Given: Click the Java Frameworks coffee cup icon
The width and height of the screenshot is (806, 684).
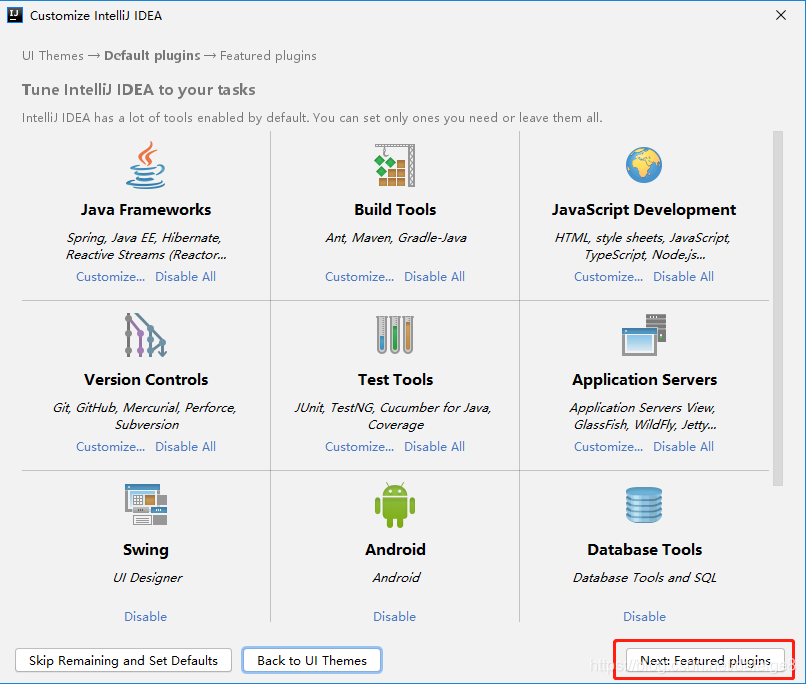Looking at the screenshot, I should pos(146,165).
